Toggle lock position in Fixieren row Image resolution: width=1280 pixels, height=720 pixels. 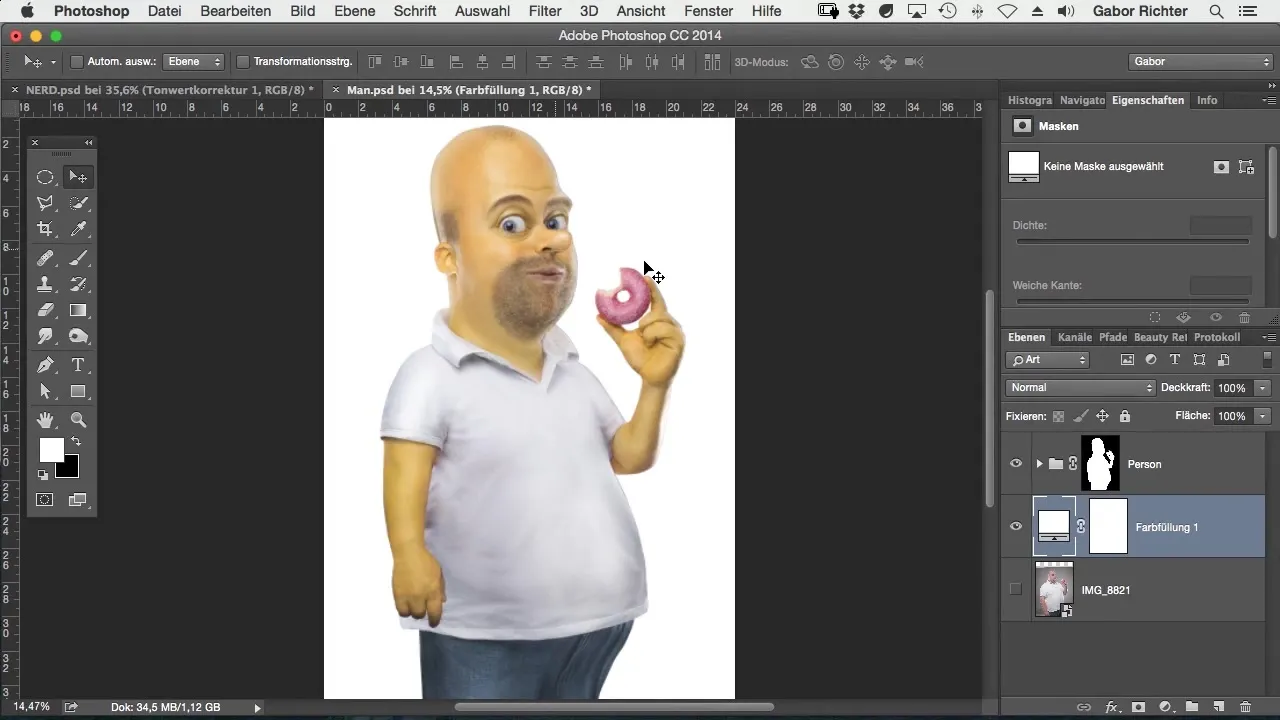(1102, 416)
